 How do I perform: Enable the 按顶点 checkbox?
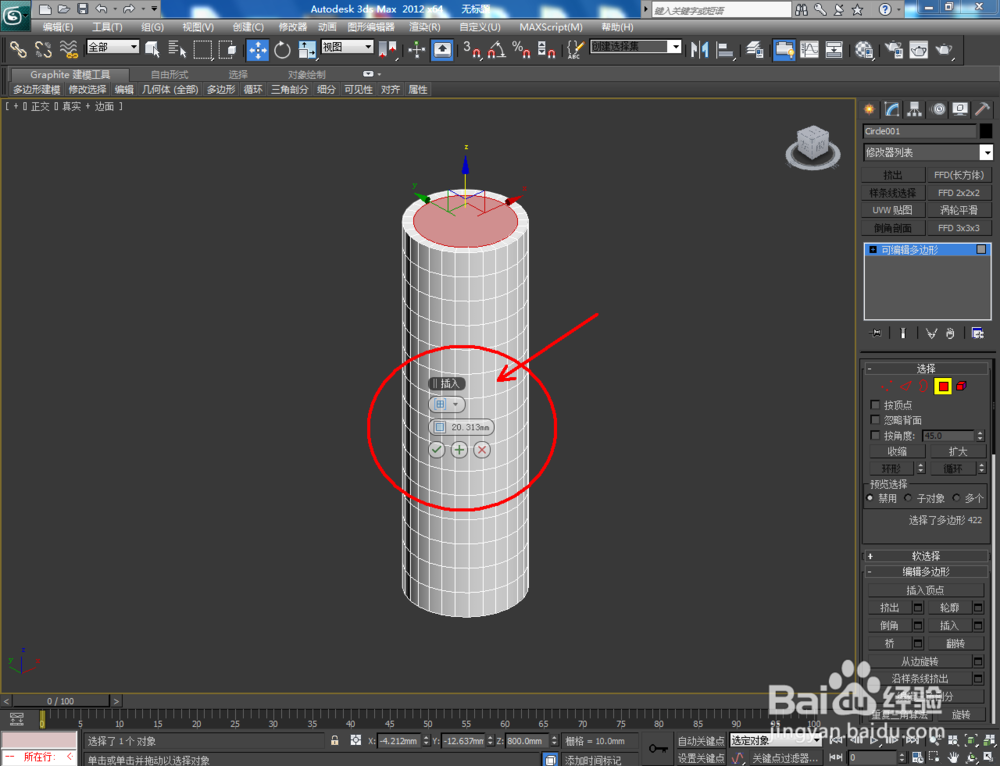875,405
